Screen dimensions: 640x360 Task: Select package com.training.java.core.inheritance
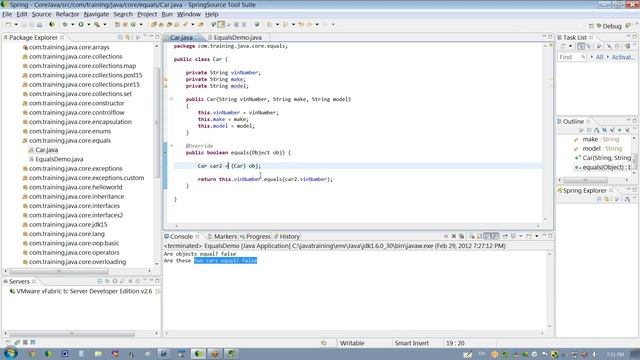pos(76,196)
